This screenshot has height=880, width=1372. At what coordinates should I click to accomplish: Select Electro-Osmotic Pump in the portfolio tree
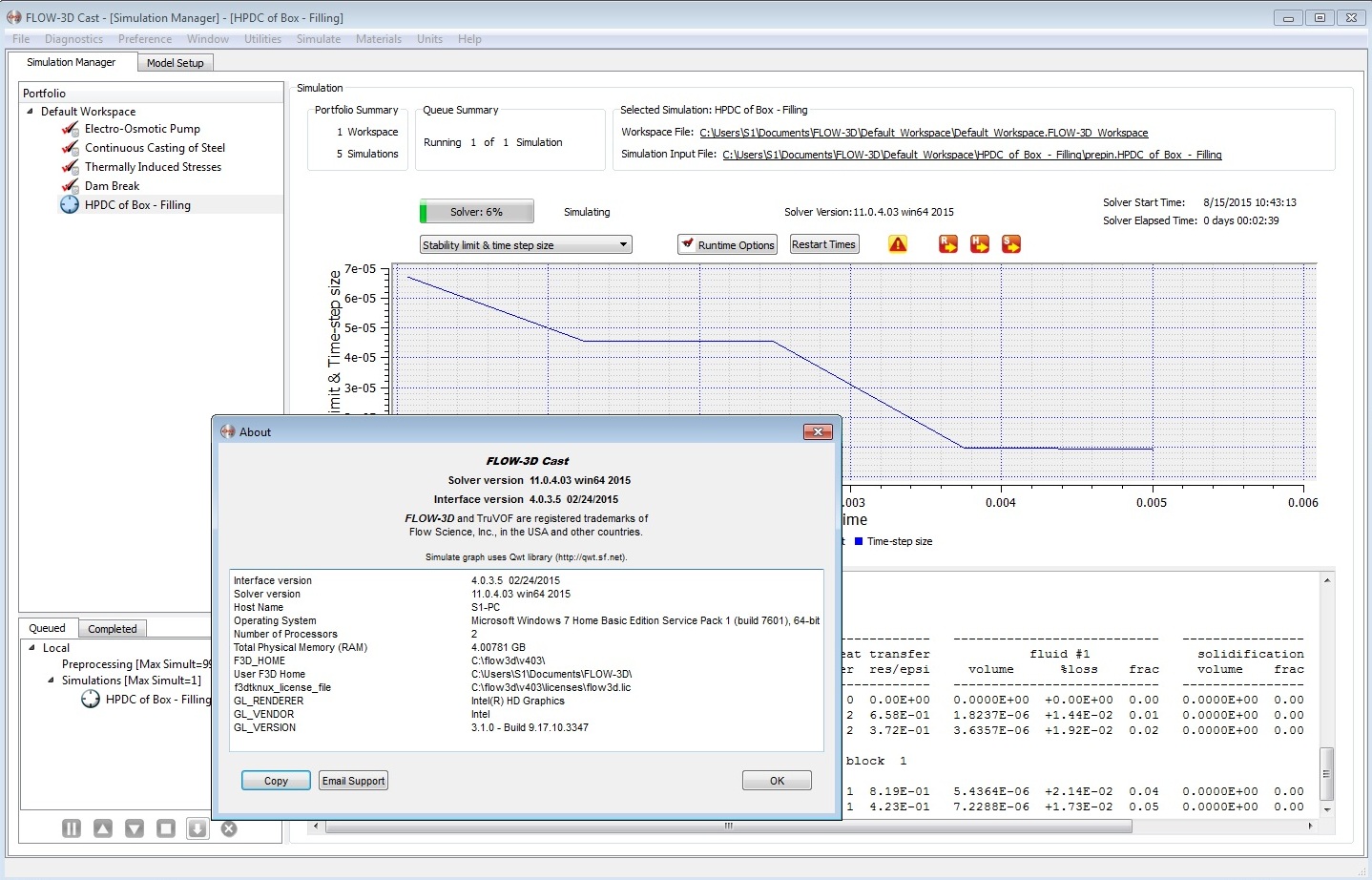142,129
